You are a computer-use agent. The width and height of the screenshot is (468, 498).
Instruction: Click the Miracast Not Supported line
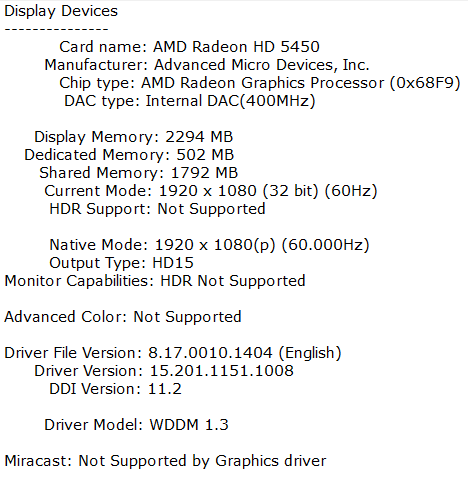point(165,461)
